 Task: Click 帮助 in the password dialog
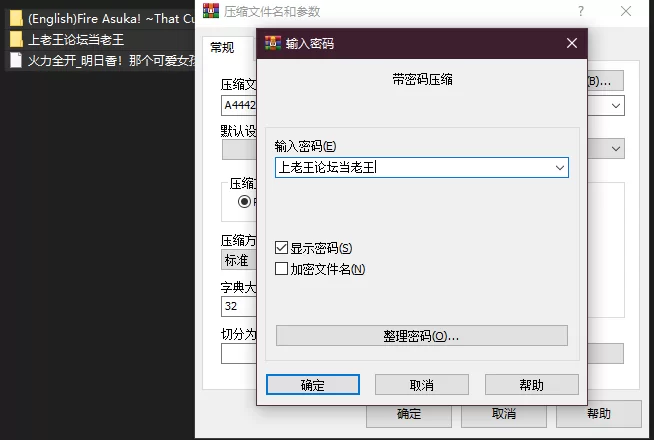(531, 385)
